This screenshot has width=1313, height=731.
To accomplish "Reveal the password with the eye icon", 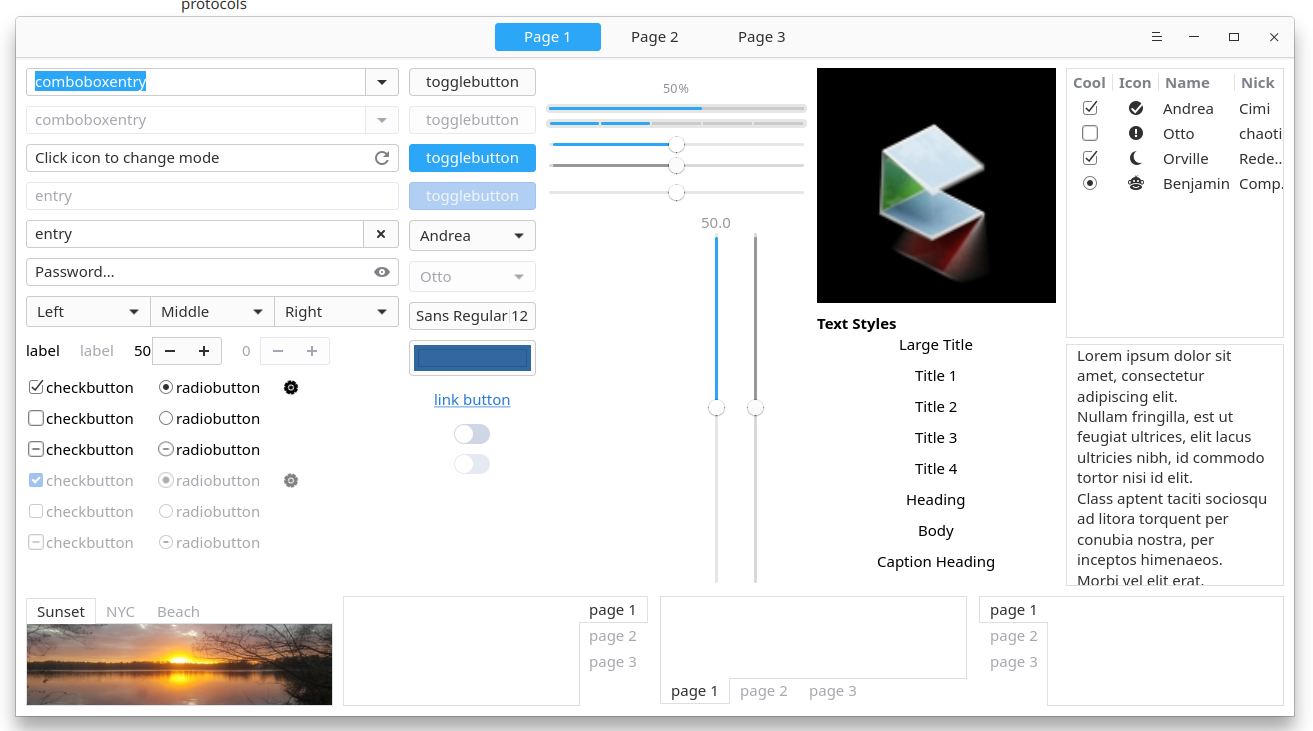I will pos(382,272).
